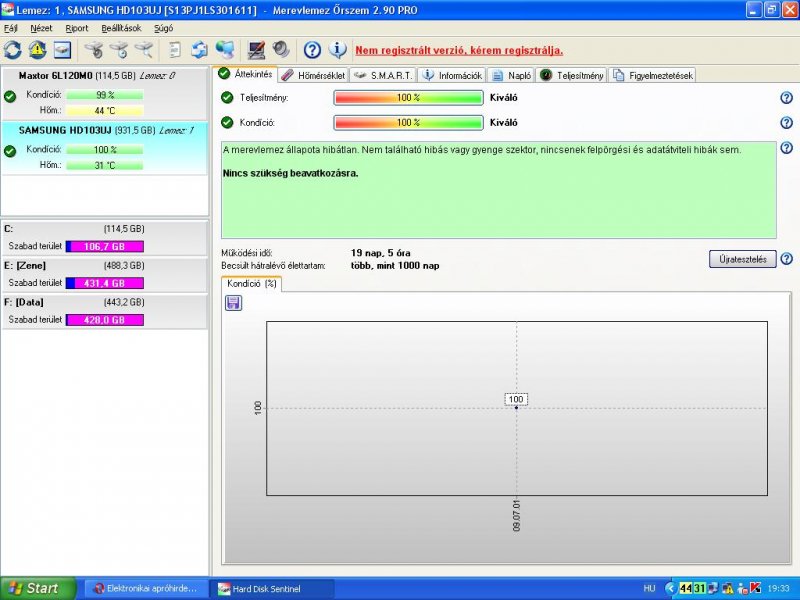The image size is (800, 600).
Task: Select the Maxtor 6L120M0 disk entry
Action: (105, 92)
